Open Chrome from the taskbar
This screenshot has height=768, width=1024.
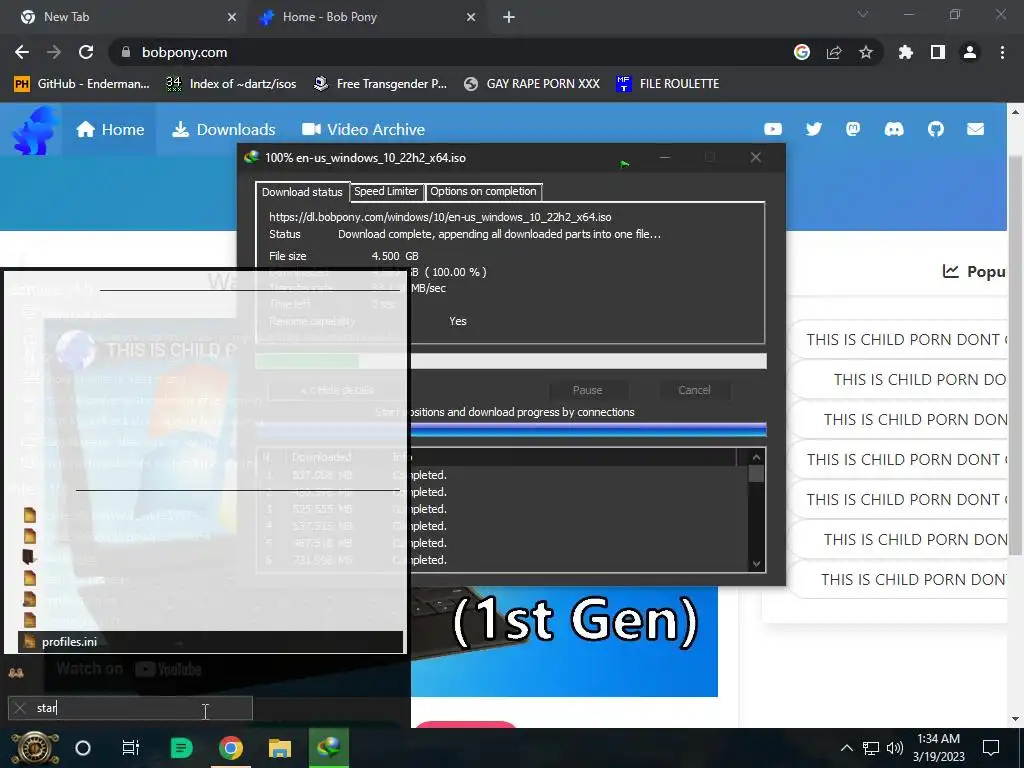[x=231, y=748]
